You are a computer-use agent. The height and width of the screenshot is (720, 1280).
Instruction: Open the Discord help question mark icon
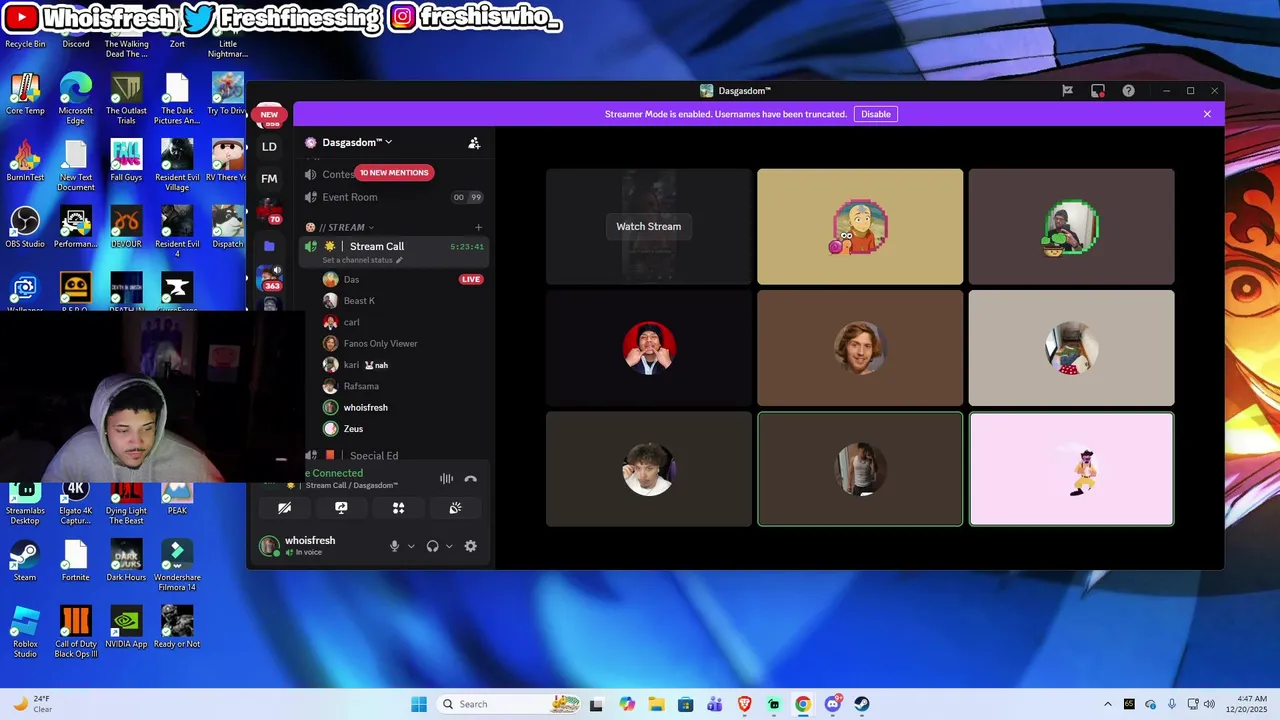point(1128,91)
